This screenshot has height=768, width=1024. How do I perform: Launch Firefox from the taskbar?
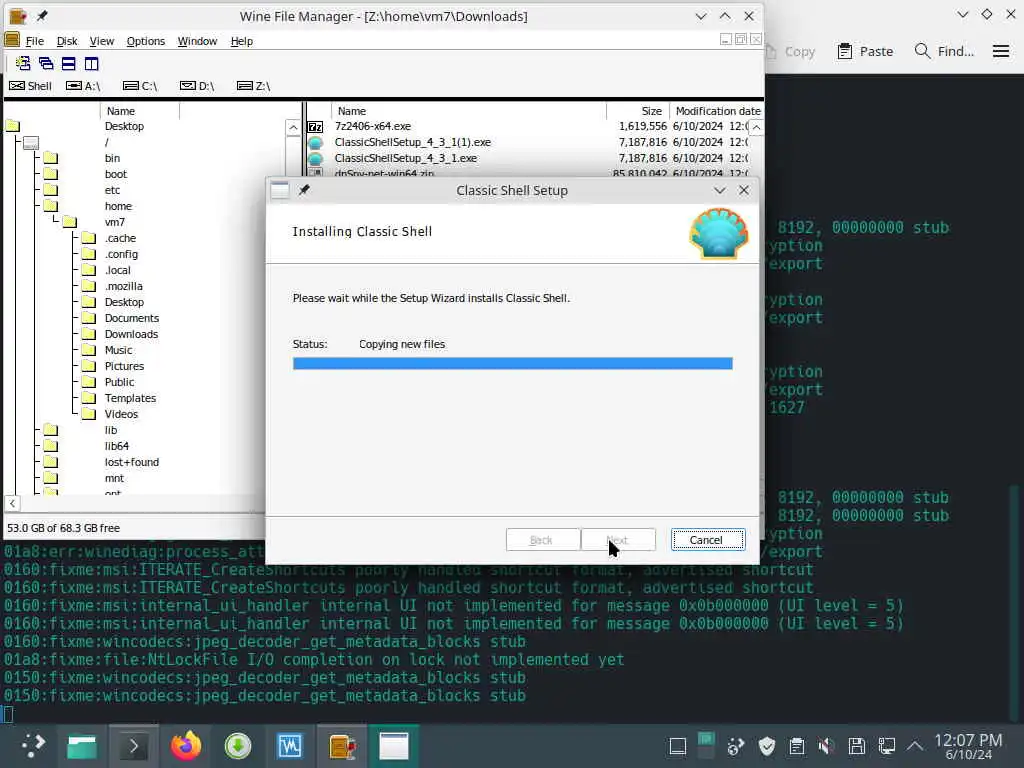[186, 746]
